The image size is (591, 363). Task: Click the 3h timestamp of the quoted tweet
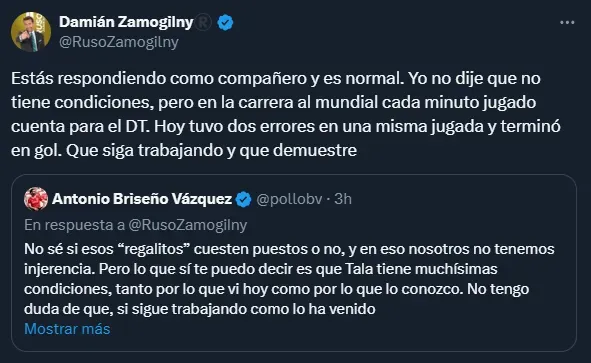tap(343, 199)
